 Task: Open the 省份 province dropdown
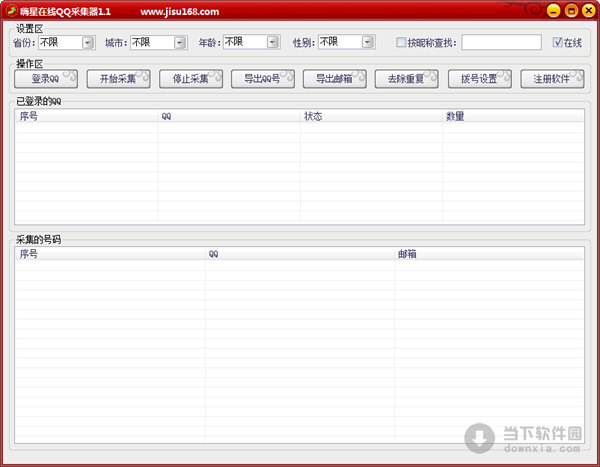point(88,42)
